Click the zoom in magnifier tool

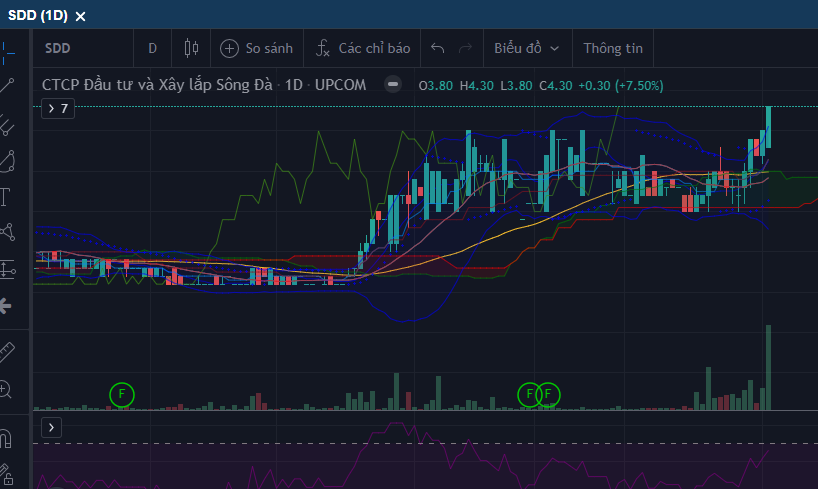pyautogui.click(x=7, y=390)
